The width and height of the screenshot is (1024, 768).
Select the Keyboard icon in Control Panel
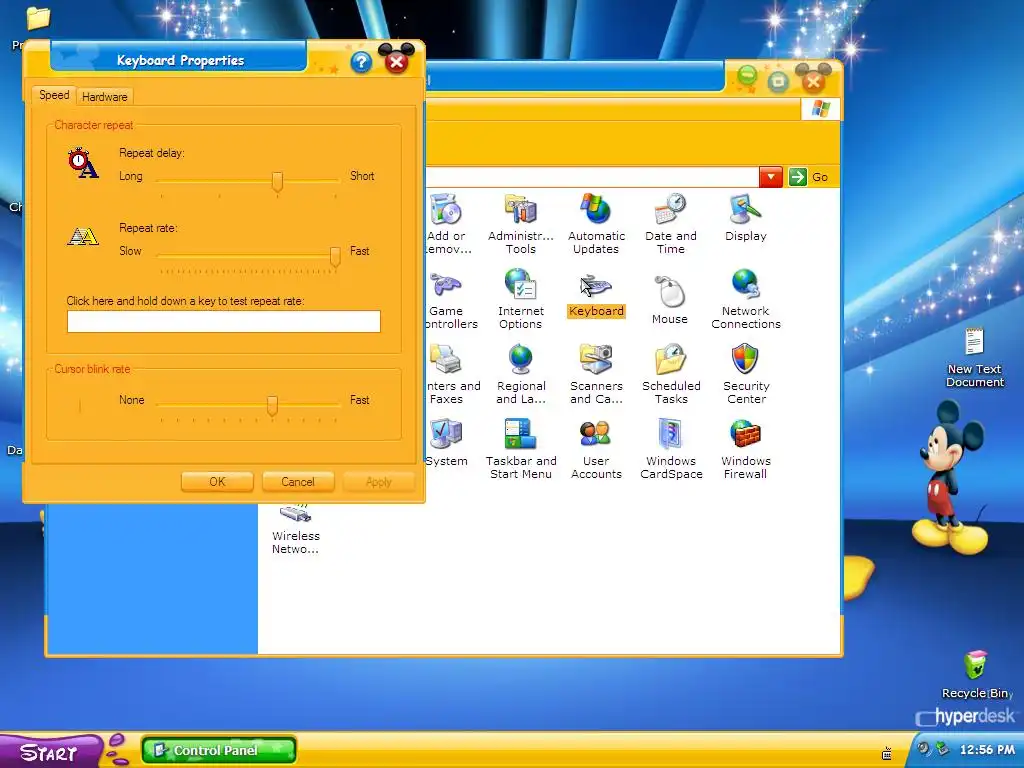point(596,296)
